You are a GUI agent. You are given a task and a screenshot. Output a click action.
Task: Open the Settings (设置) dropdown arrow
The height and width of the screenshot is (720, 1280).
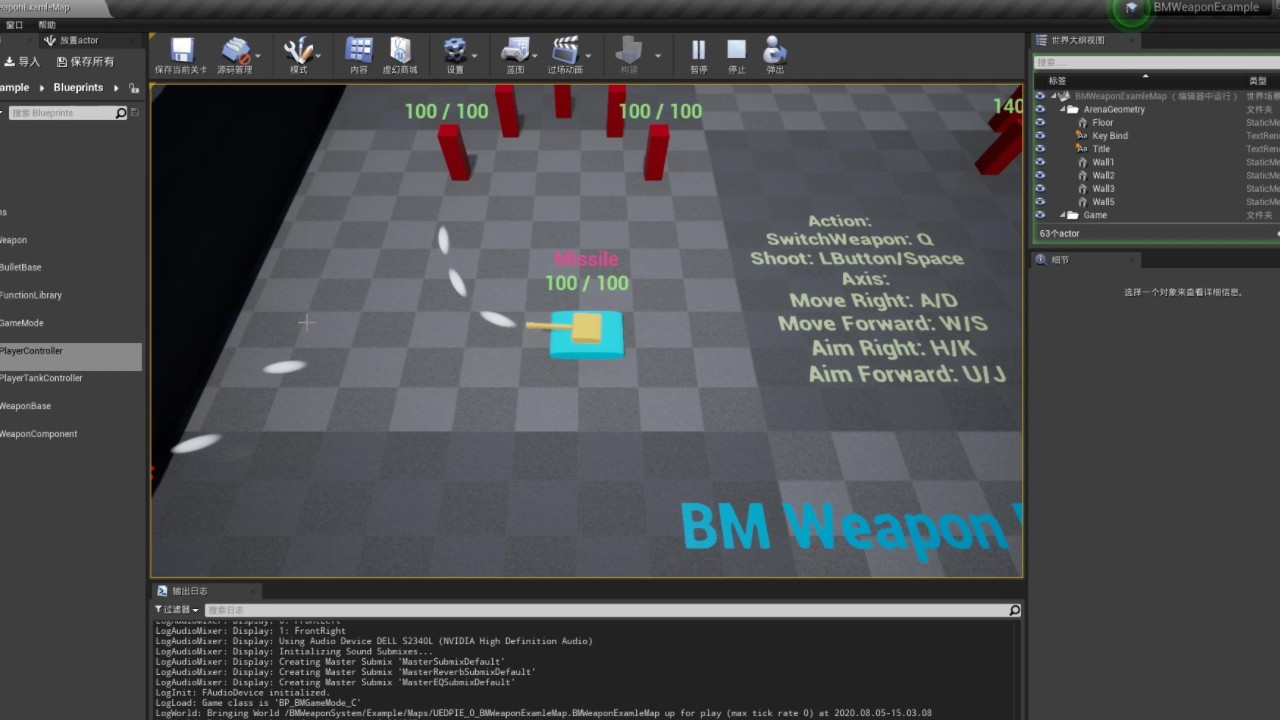coord(474,56)
